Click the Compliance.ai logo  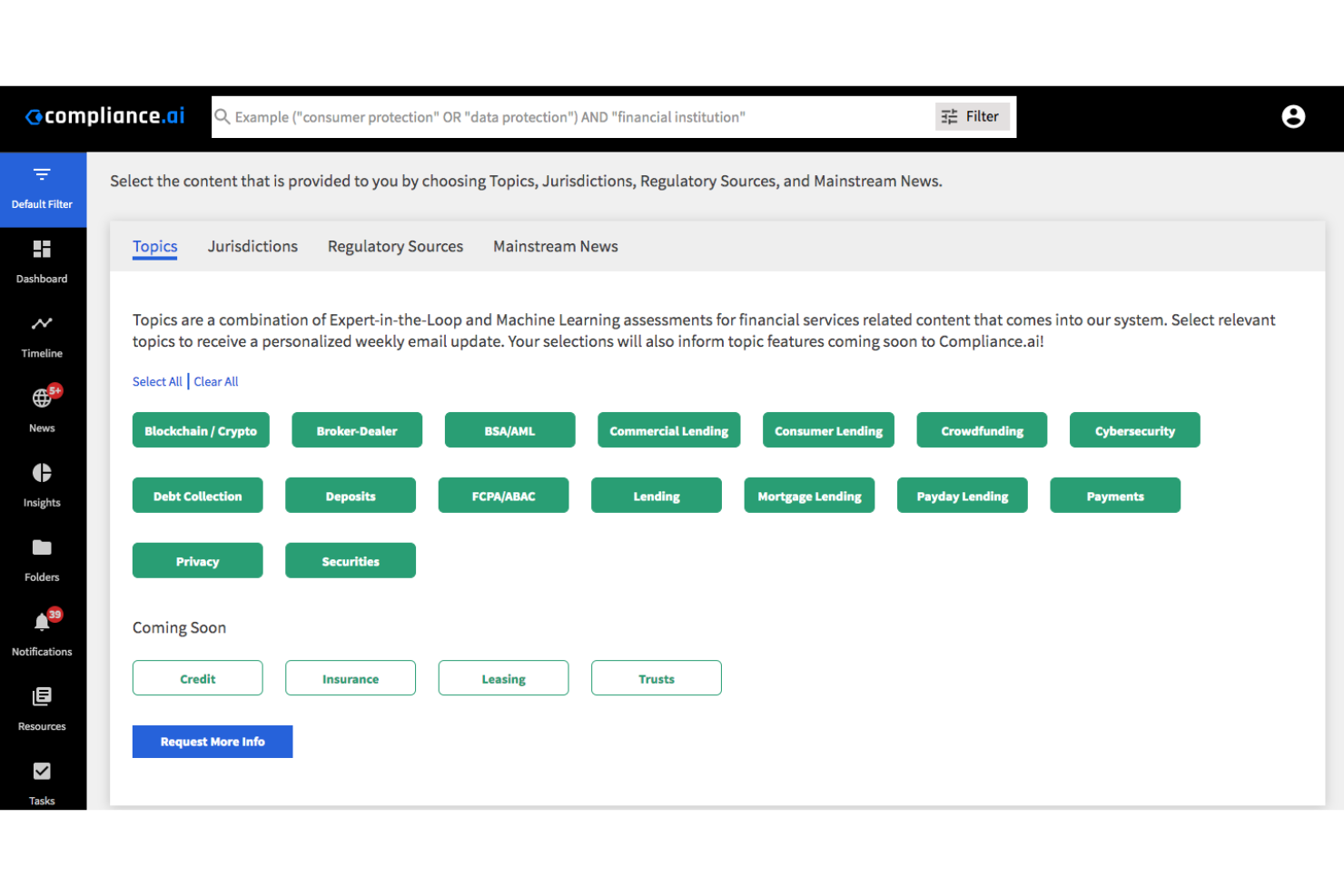pyautogui.click(x=104, y=116)
